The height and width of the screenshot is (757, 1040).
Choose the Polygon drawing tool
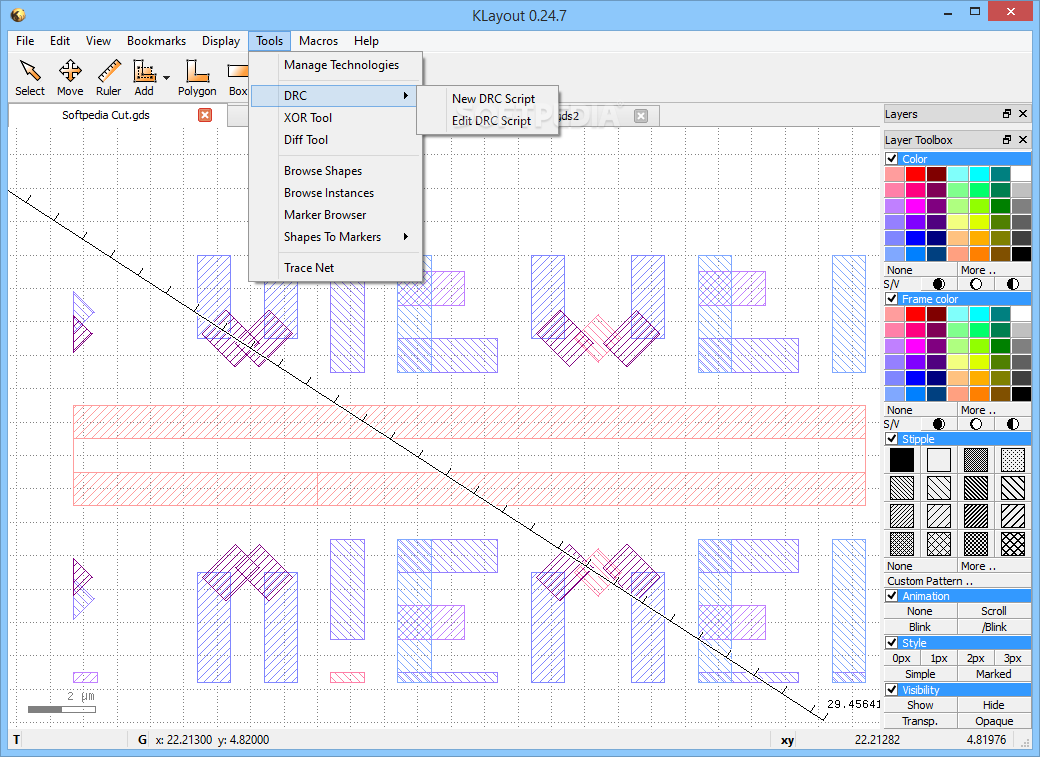pyautogui.click(x=197, y=77)
